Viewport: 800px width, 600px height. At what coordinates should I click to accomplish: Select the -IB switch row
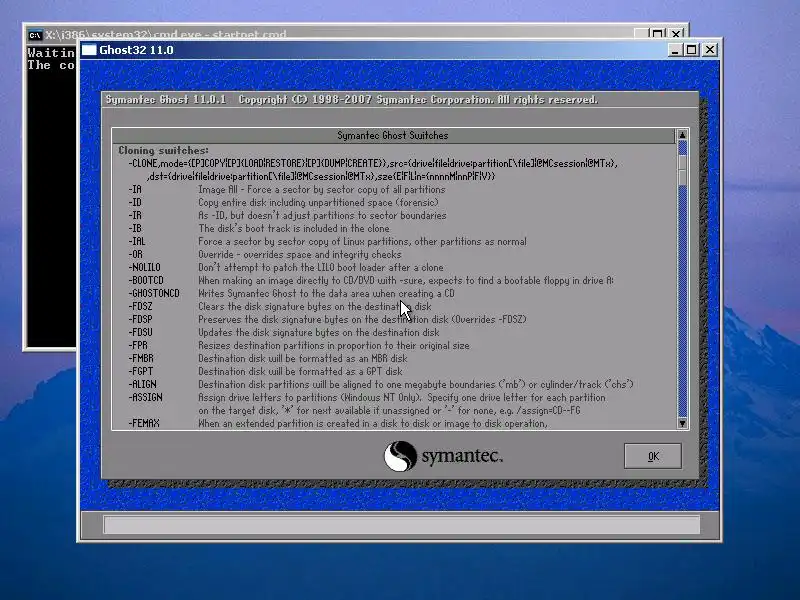(259, 229)
